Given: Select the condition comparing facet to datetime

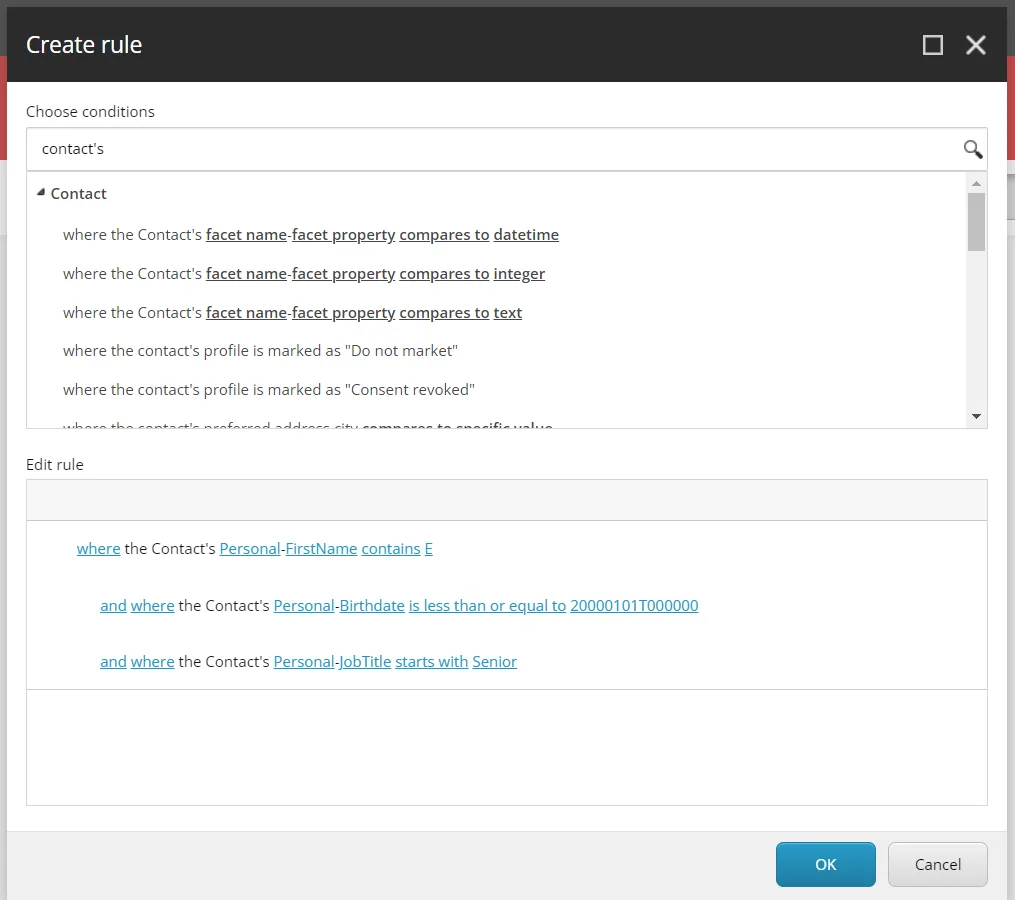Looking at the screenshot, I should [311, 234].
